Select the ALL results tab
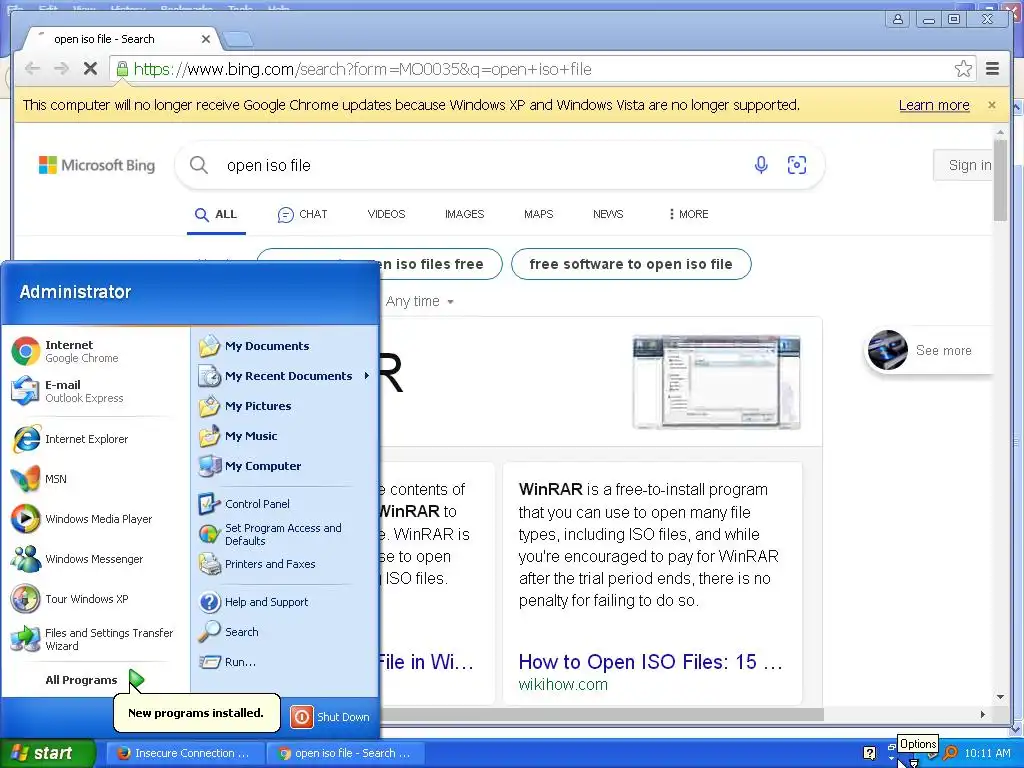1024x768 pixels. click(x=216, y=214)
